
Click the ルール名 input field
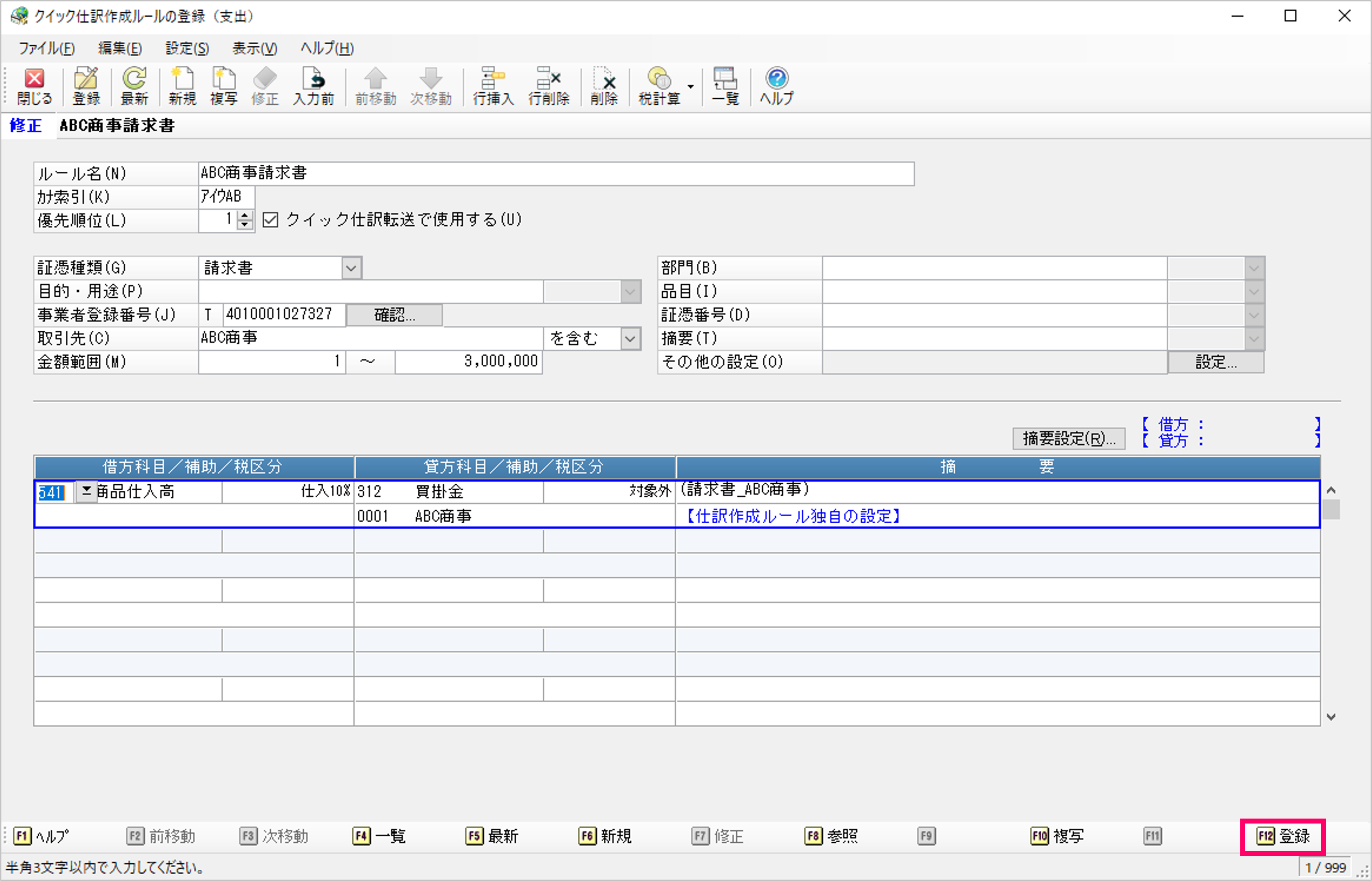coord(555,174)
